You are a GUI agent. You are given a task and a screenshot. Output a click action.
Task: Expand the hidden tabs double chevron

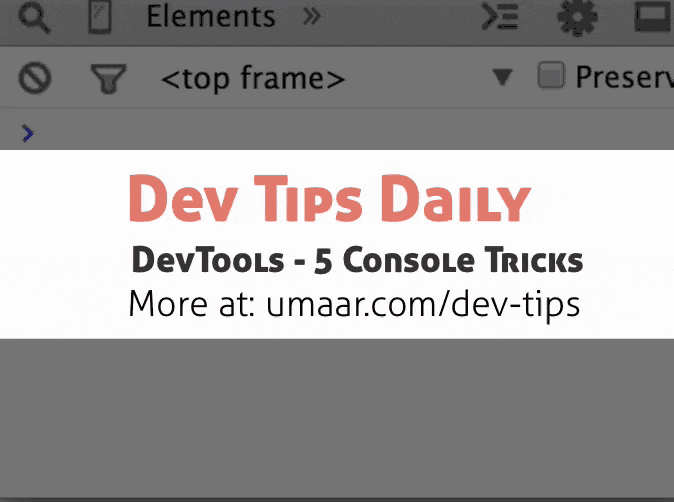312,16
